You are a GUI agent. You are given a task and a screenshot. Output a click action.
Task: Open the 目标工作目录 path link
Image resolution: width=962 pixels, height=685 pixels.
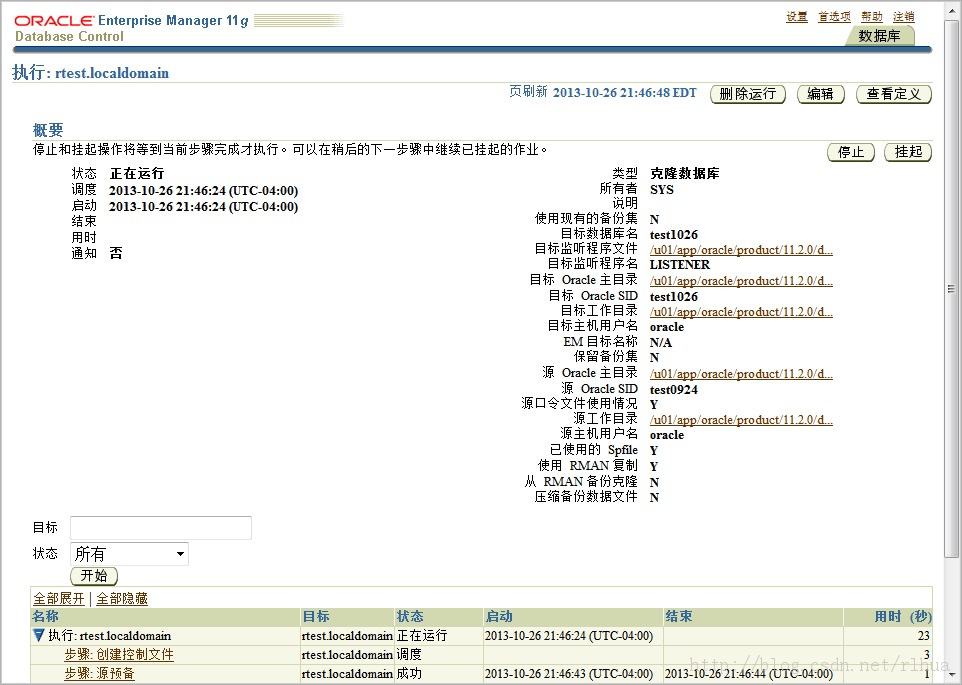click(741, 312)
